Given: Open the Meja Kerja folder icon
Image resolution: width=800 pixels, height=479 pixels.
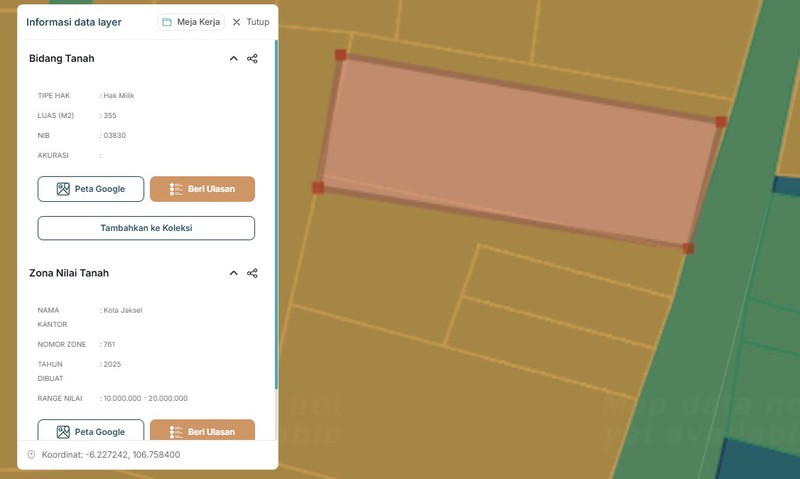Looking at the screenshot, I should pos(167,22).
